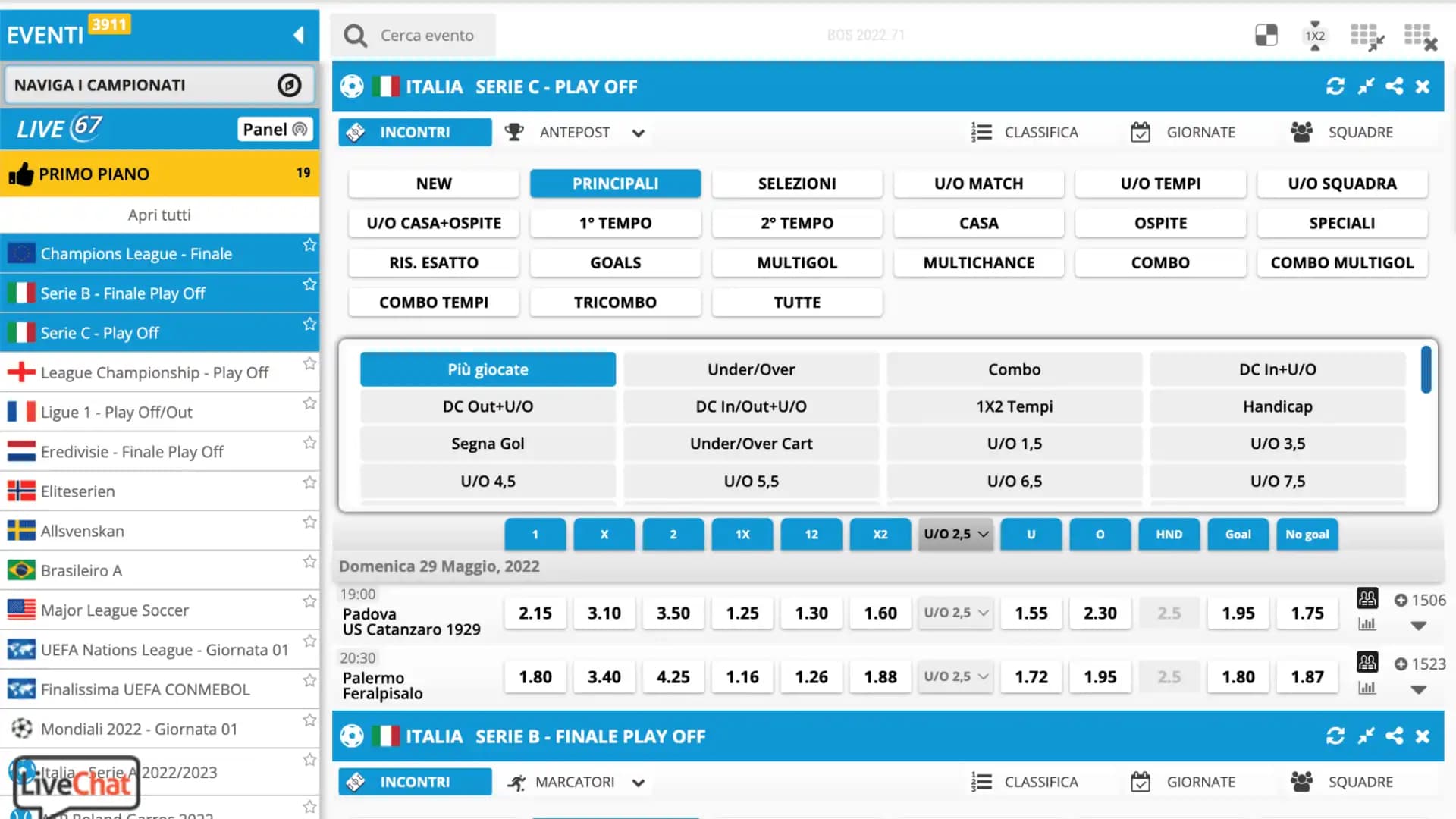Click the collapse arrows icon in Serie C header
This screenshot has height=819, width=1456.
[1365, 86]
